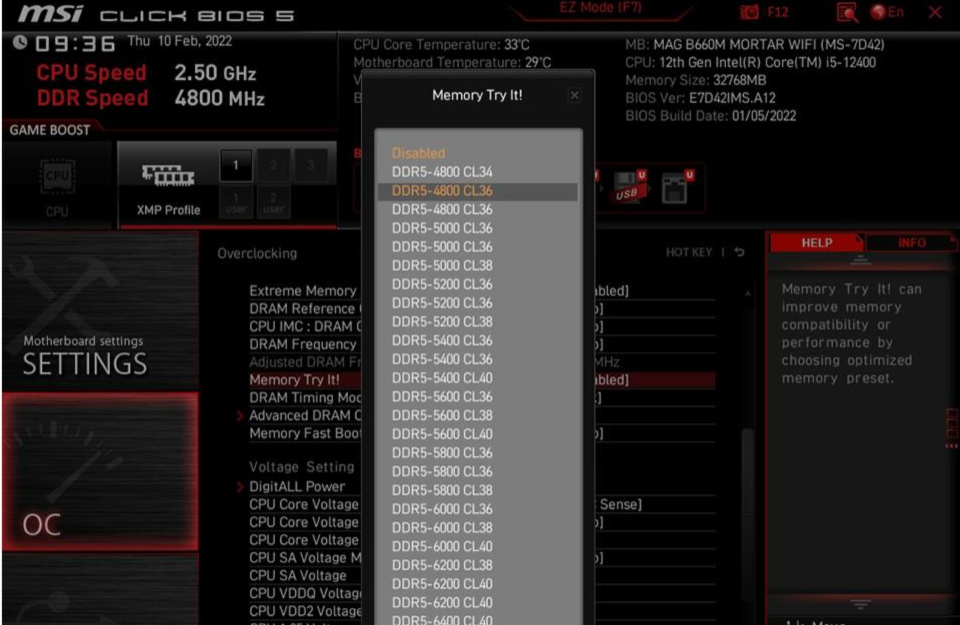Screen dimensions: 960x625
Task: Open the DRAM Timing Mode setting
Action: click(x=481, y=397)
